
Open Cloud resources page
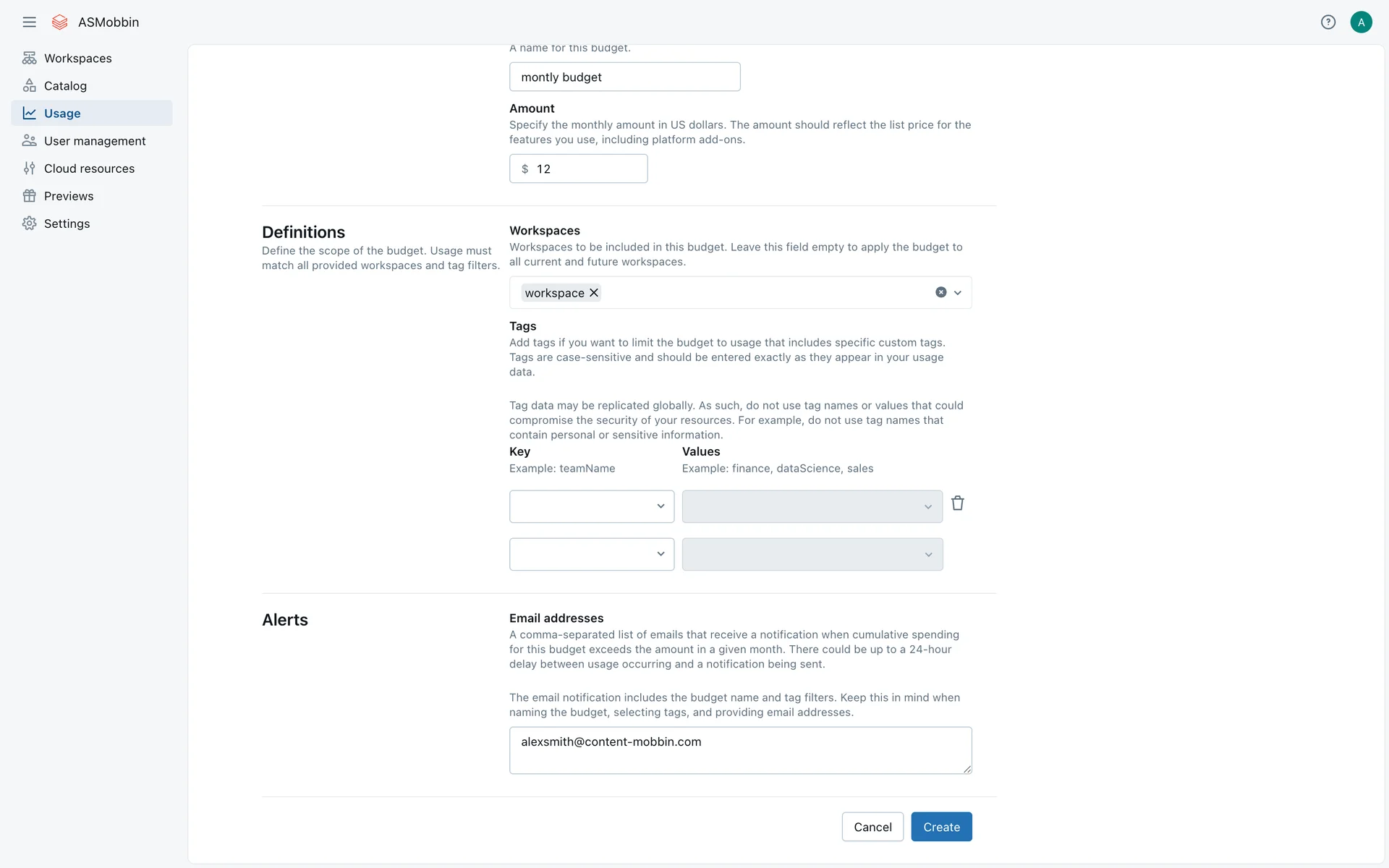(x=89, y=169)
